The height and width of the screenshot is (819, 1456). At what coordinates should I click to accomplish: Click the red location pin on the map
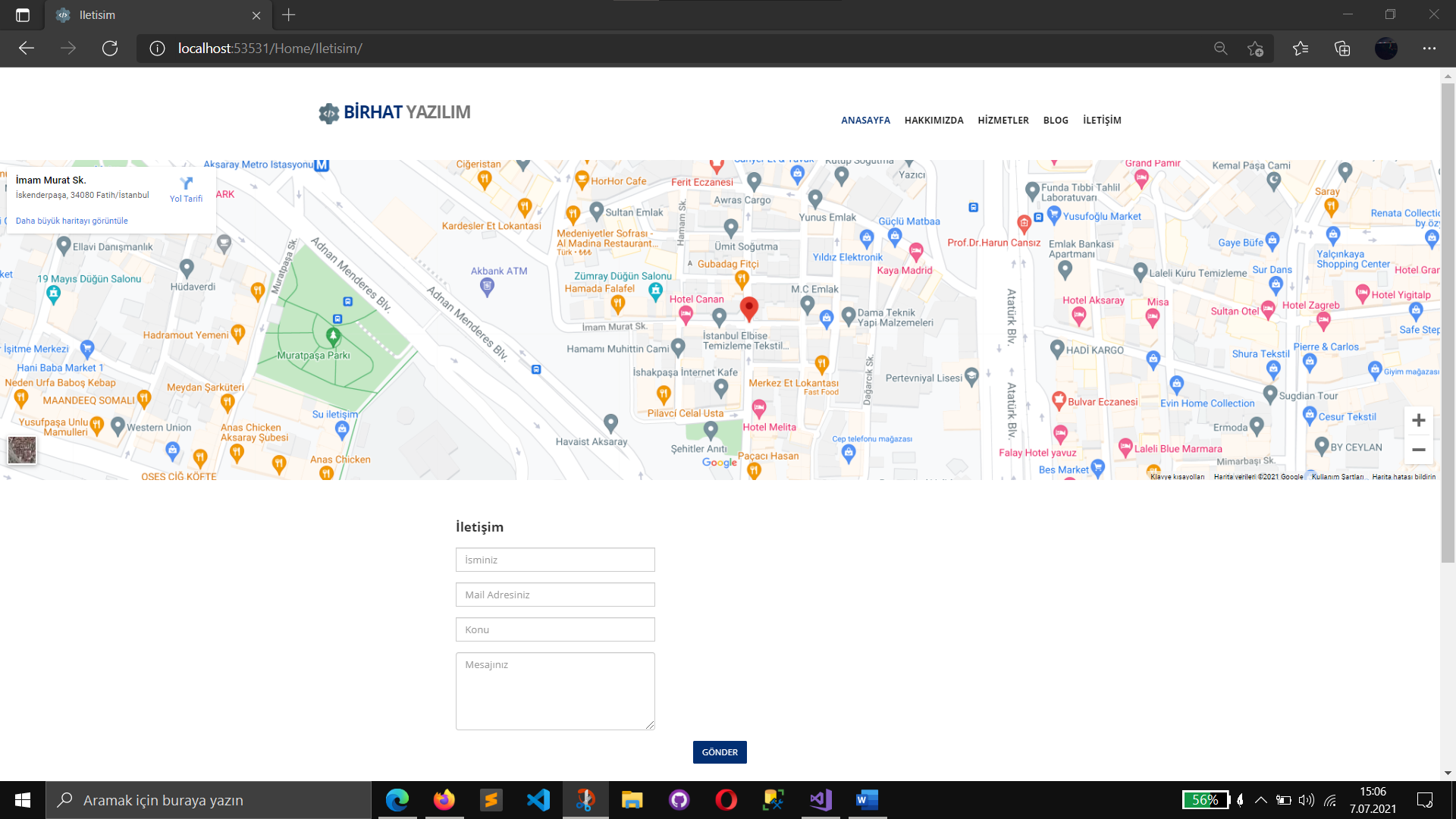click(x=748, y=307)
